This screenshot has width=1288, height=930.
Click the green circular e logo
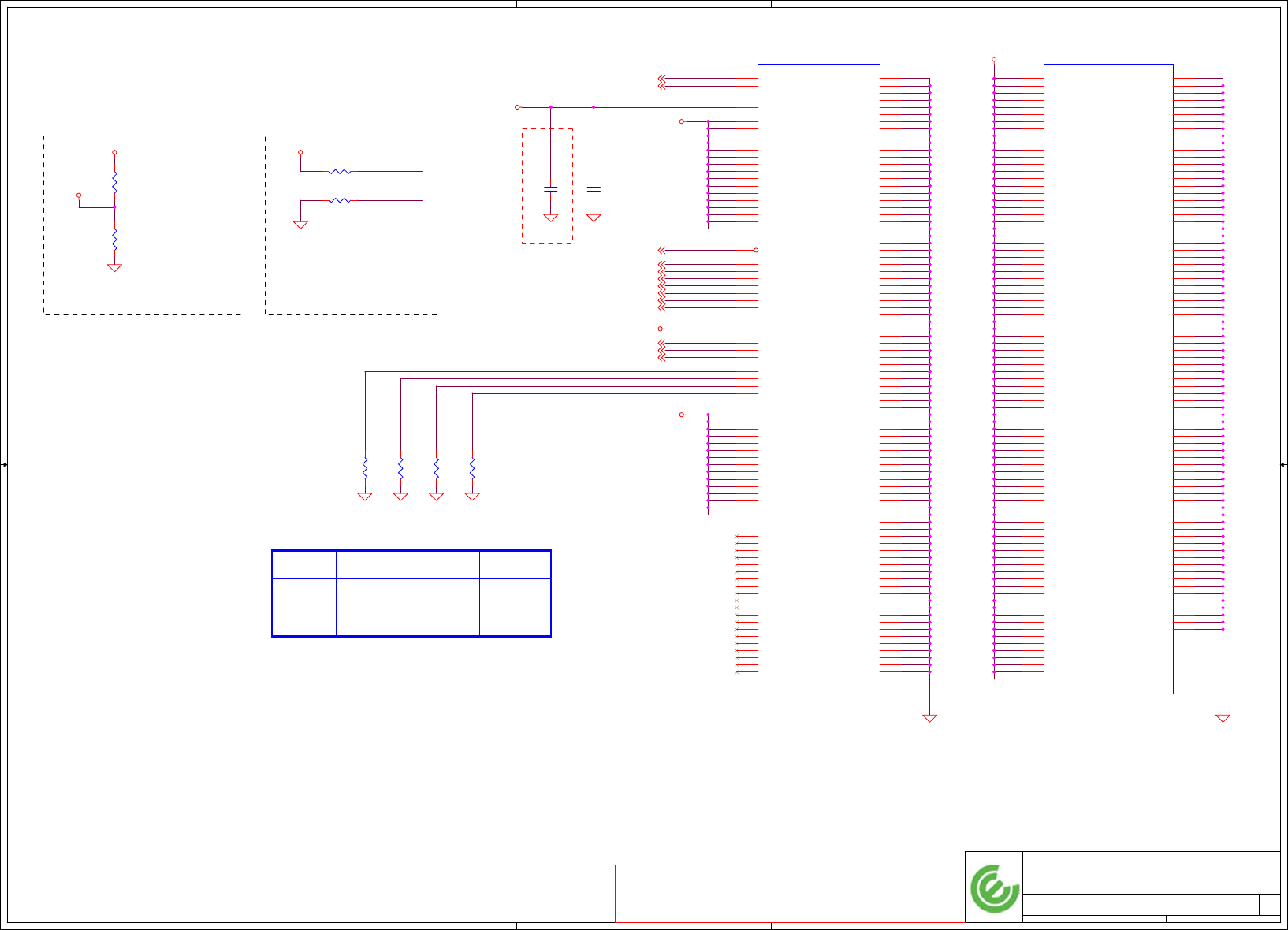click(995, 888)
